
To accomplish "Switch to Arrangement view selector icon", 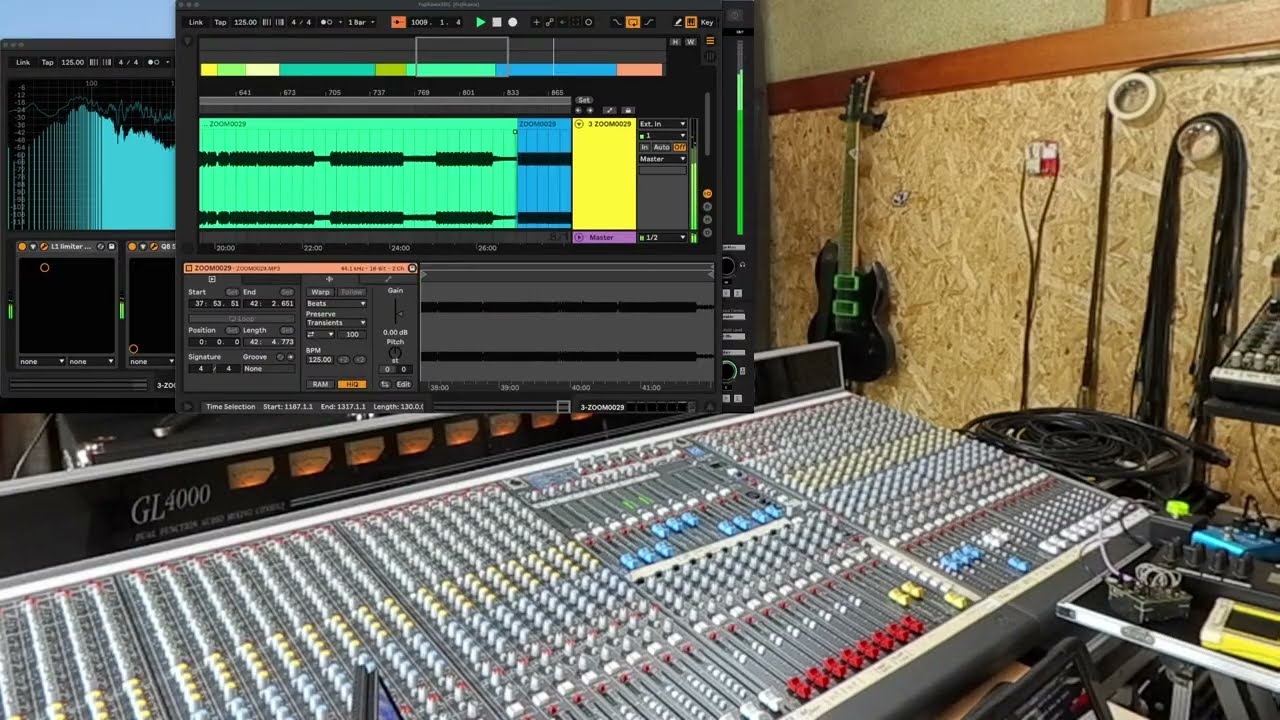I will 710,41.
